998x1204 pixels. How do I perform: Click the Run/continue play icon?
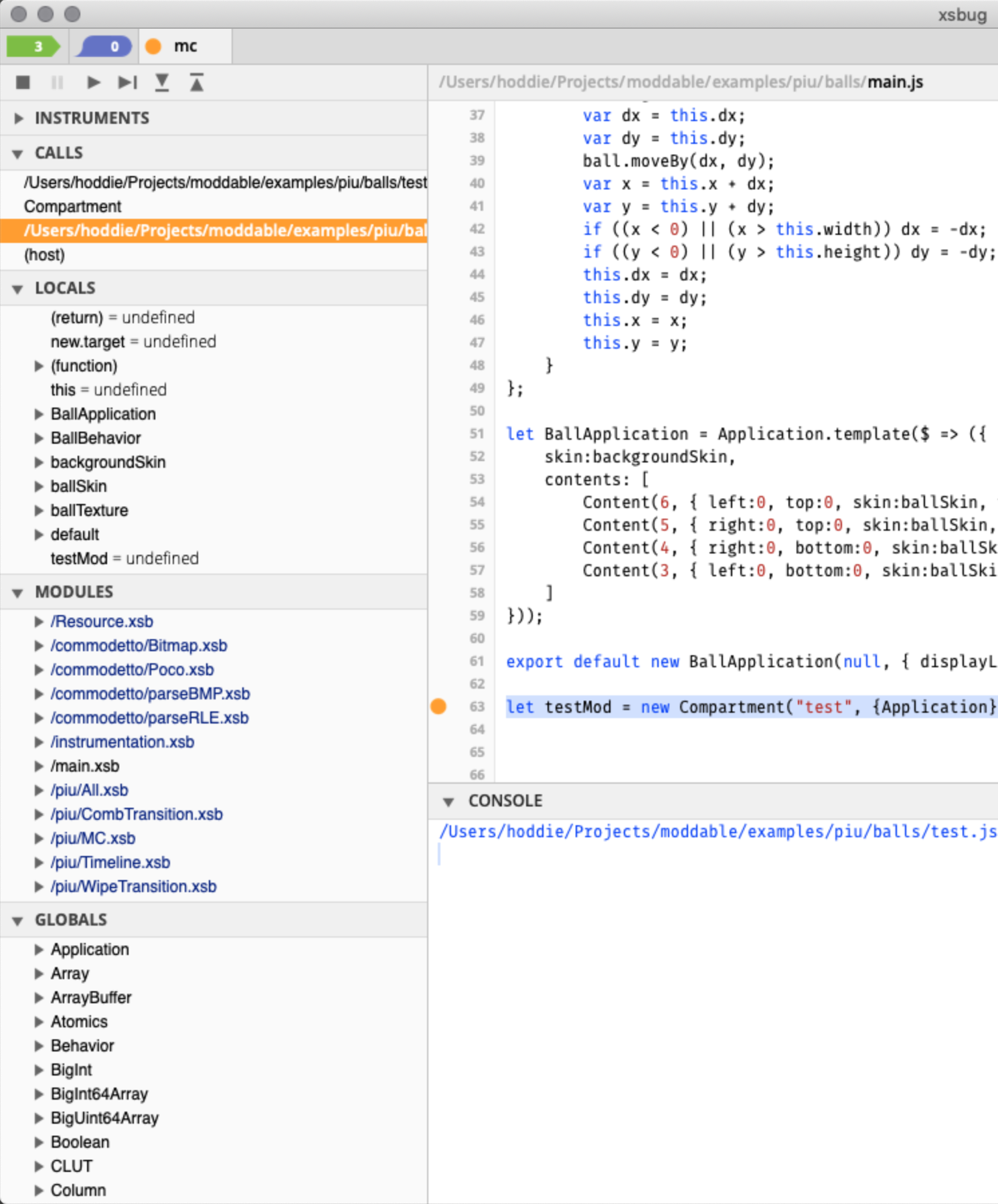[x=93, y=82]
